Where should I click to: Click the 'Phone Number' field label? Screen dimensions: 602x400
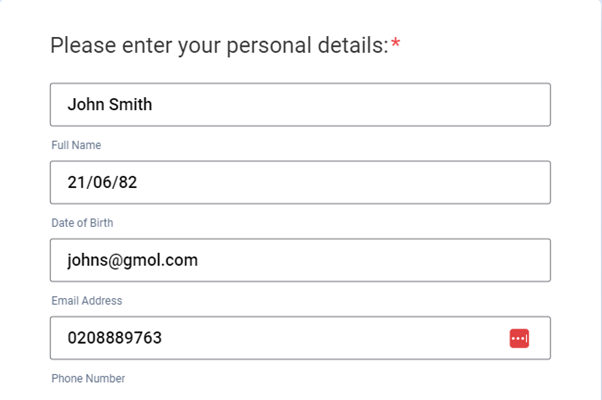(x=88, y=378)
